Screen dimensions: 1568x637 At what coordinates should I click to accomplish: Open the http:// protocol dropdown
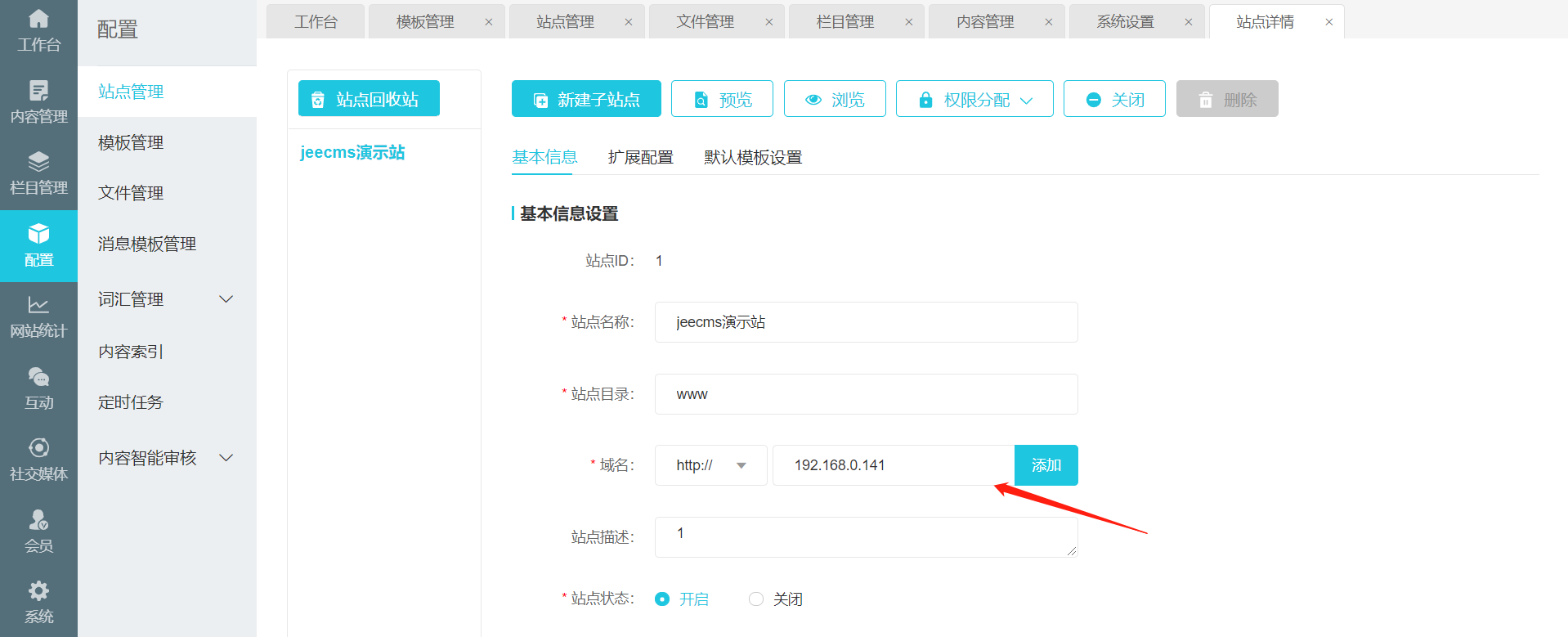(711, 465)
